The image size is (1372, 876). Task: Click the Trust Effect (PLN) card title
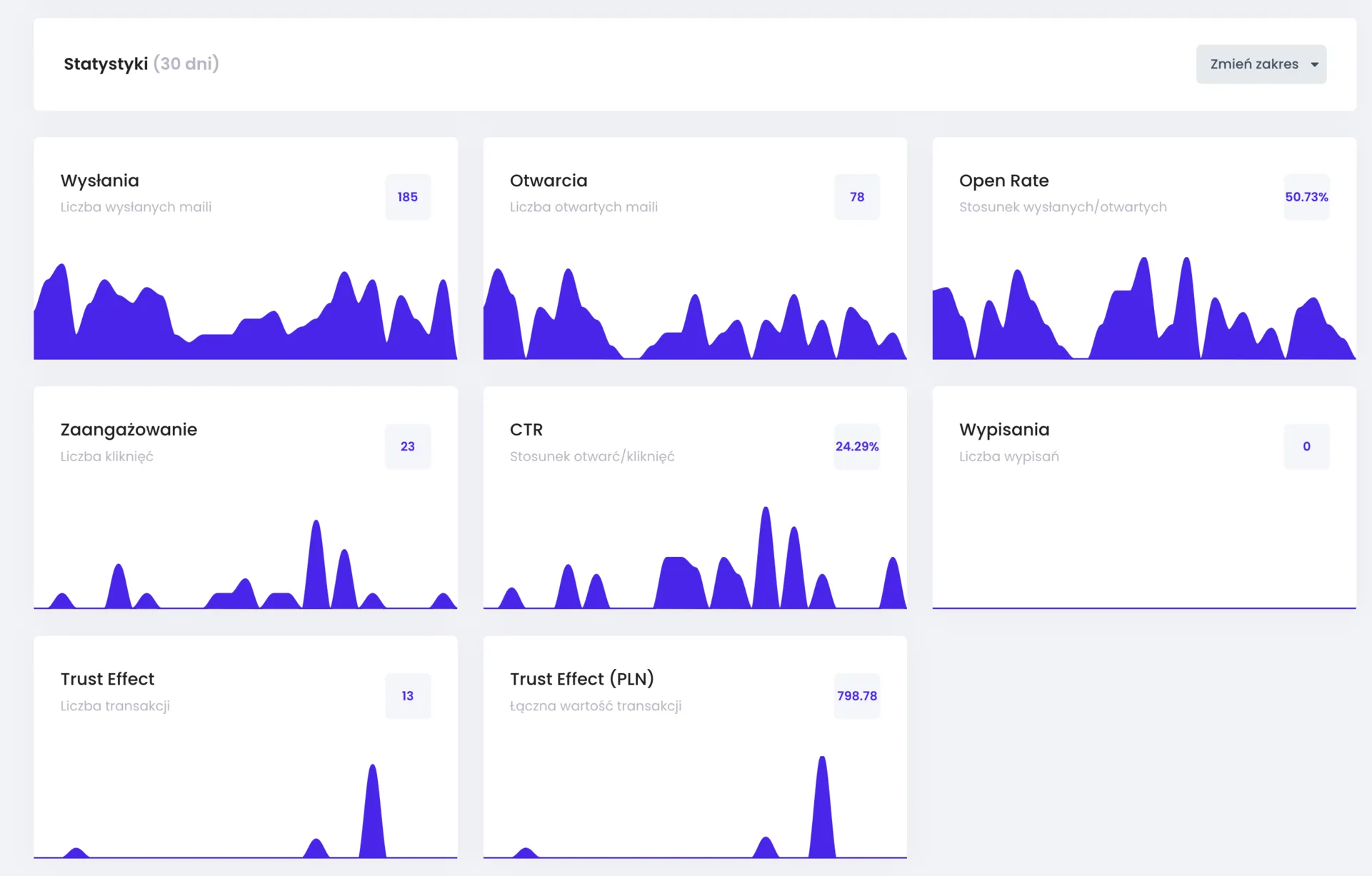point(582,679)
